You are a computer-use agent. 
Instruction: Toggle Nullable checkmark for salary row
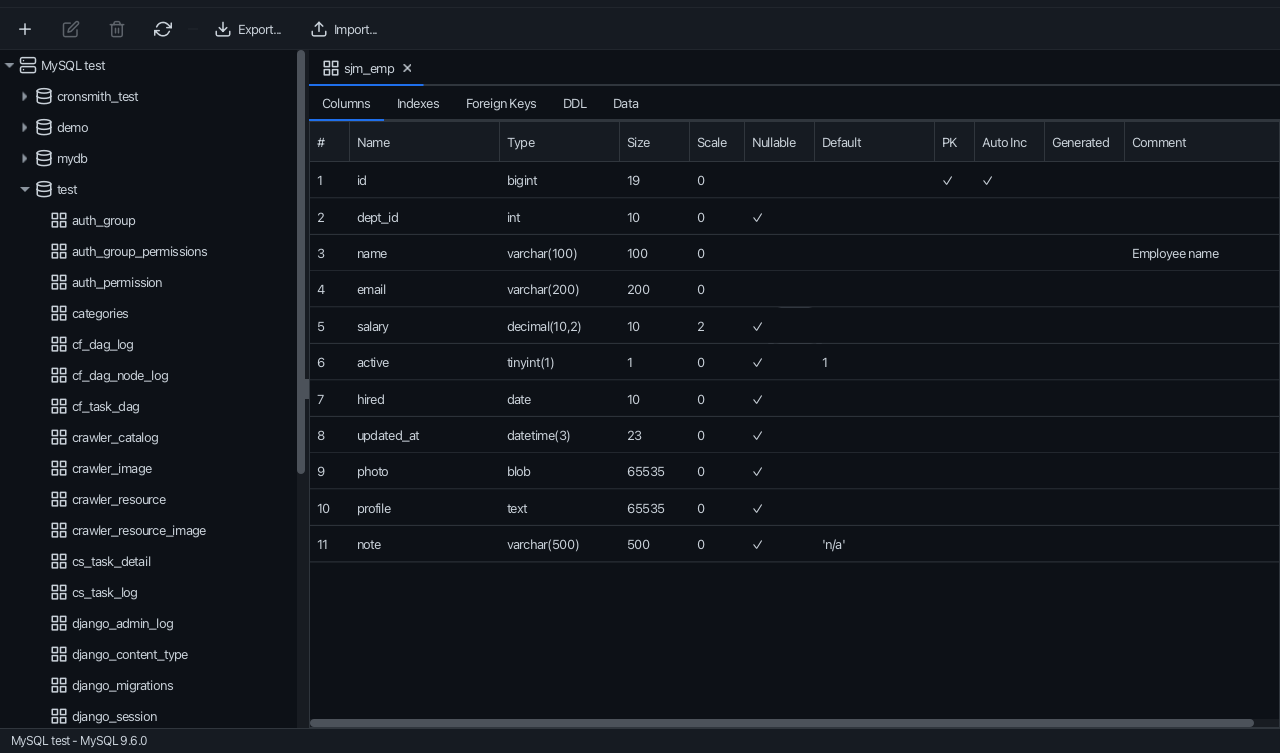[758, 327]
